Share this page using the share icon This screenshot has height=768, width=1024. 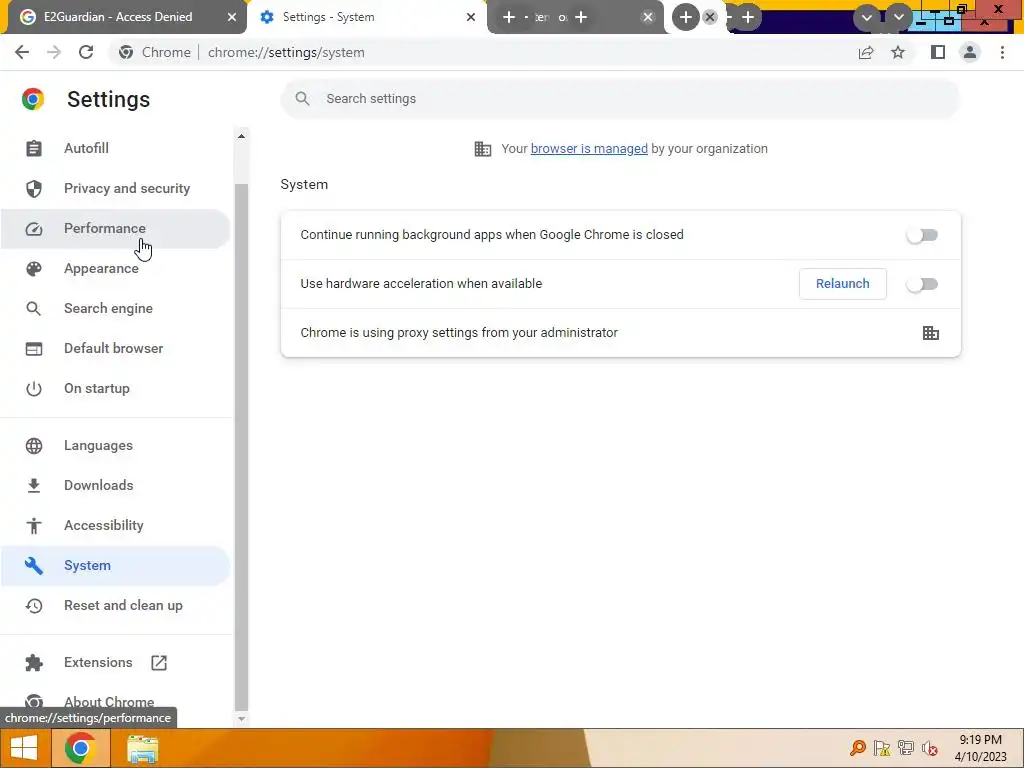point(866,52)
